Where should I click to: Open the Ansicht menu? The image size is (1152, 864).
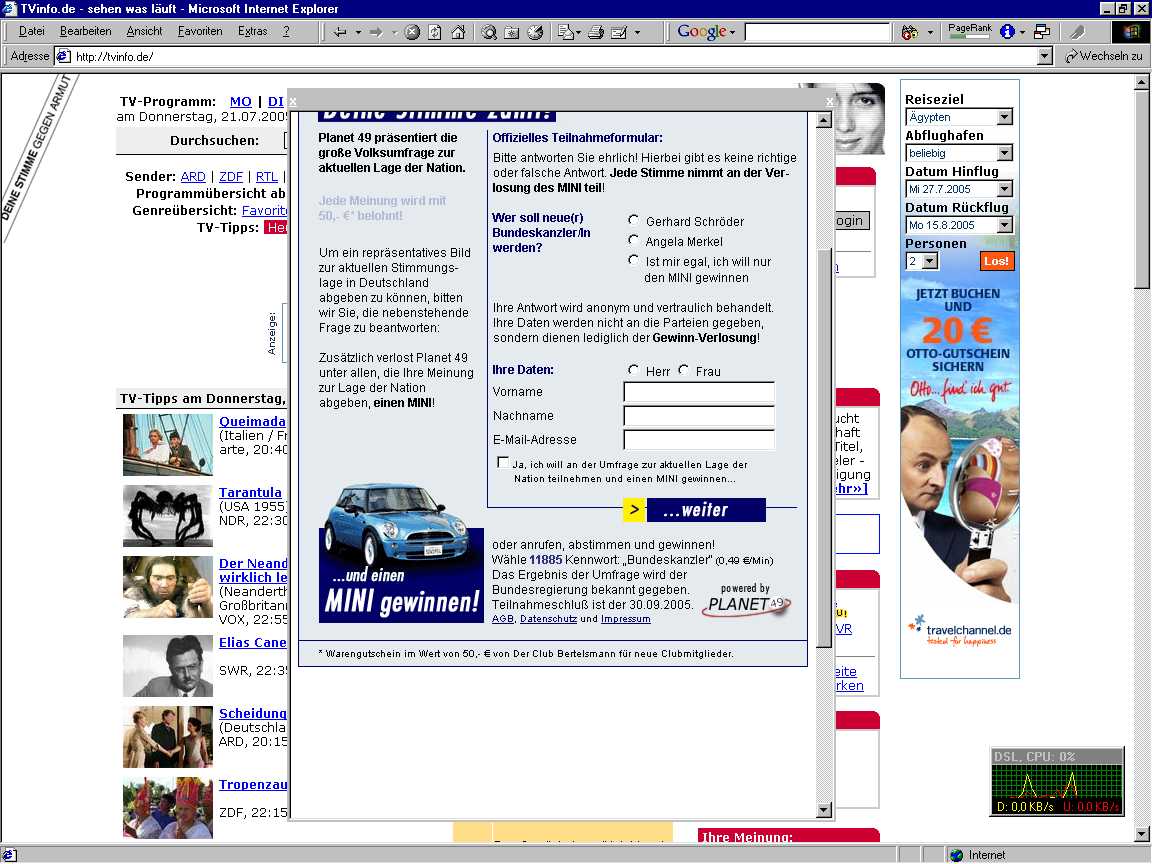[144, 32]
